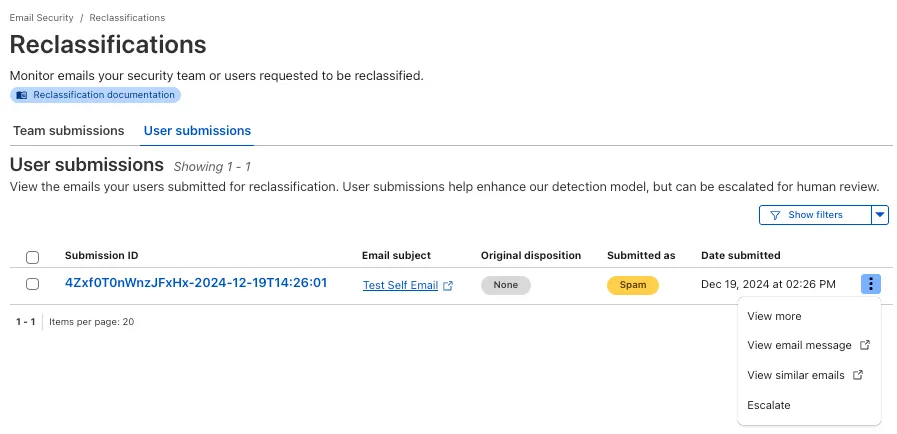Viewport: 897px width, 434px height.
Task: Toggle the select-all checkbox in the table header
Action: (x=32, y=256)
